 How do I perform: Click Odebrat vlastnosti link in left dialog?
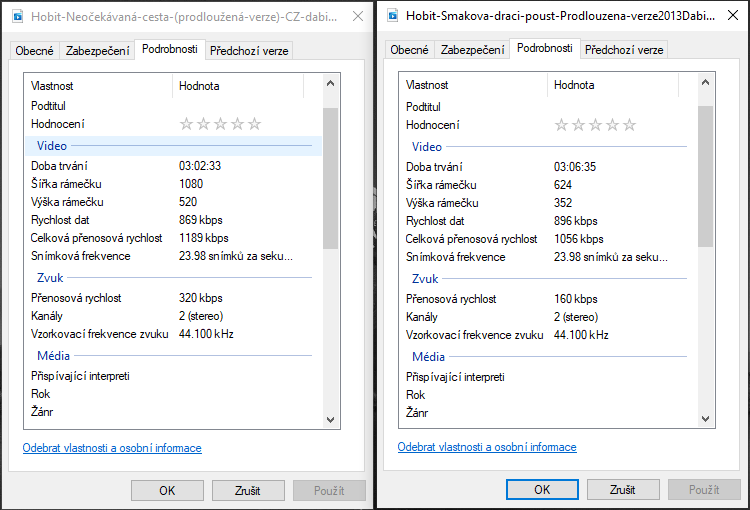[x=112, y=448]
